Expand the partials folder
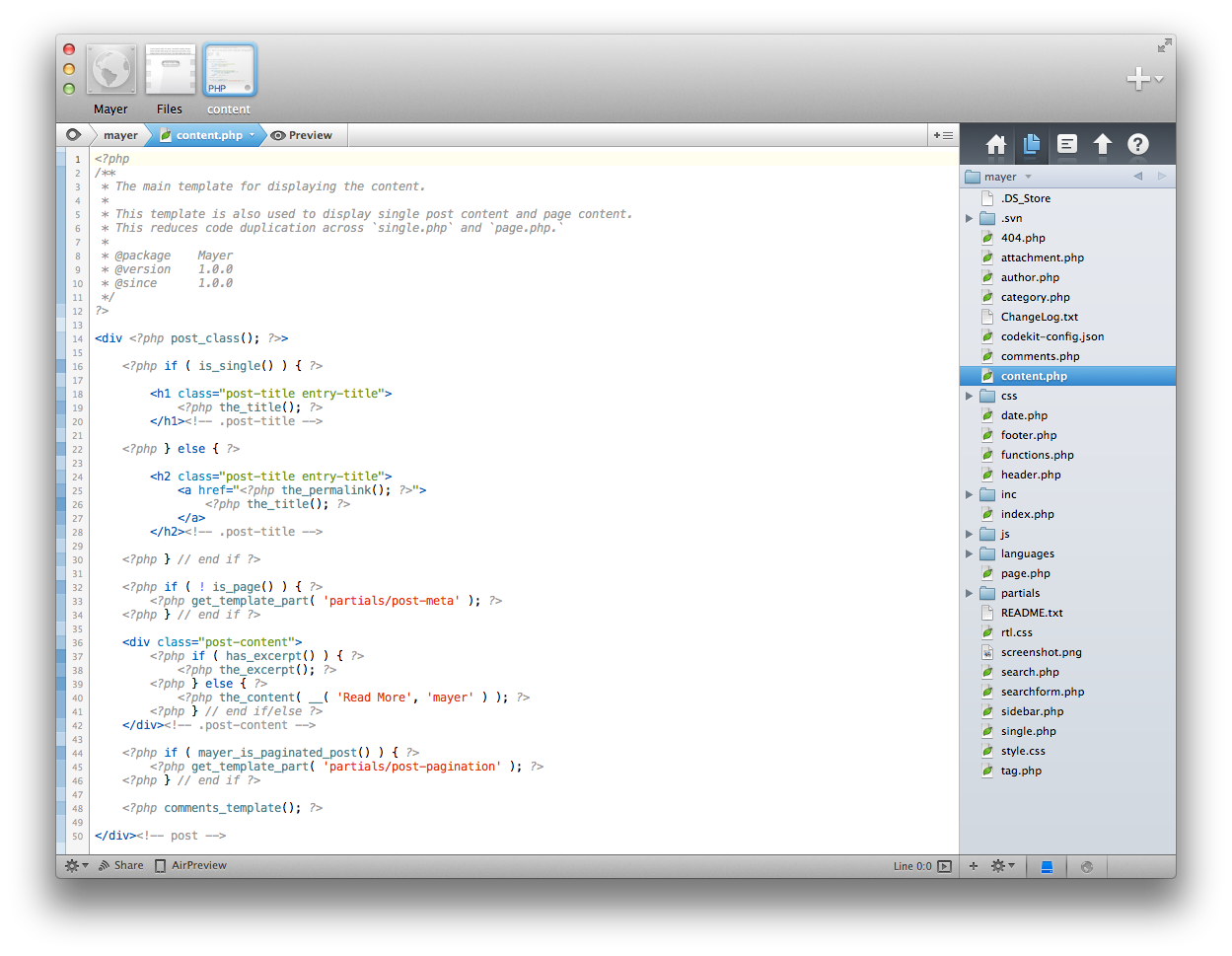The height and width of the screenshot is (956, 1232). 970,593
